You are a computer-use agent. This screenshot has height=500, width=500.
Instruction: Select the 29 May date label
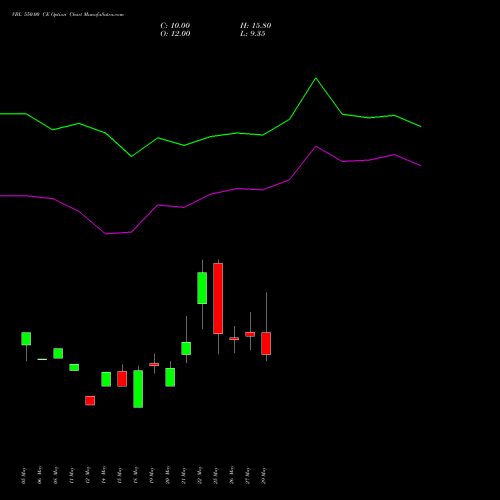click(x=263, y=475)
